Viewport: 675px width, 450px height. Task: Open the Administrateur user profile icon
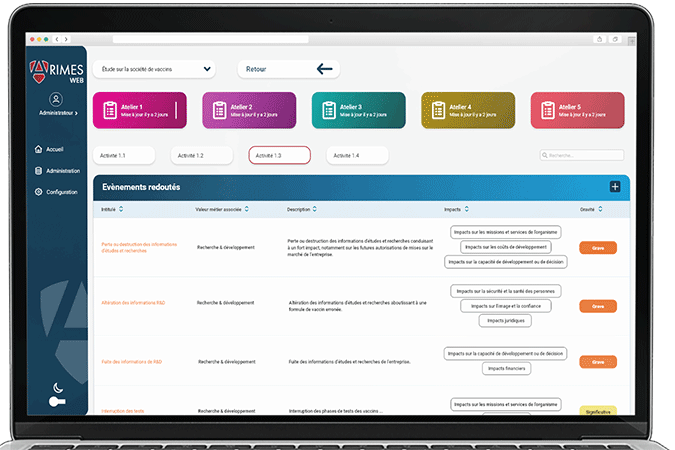56,99
